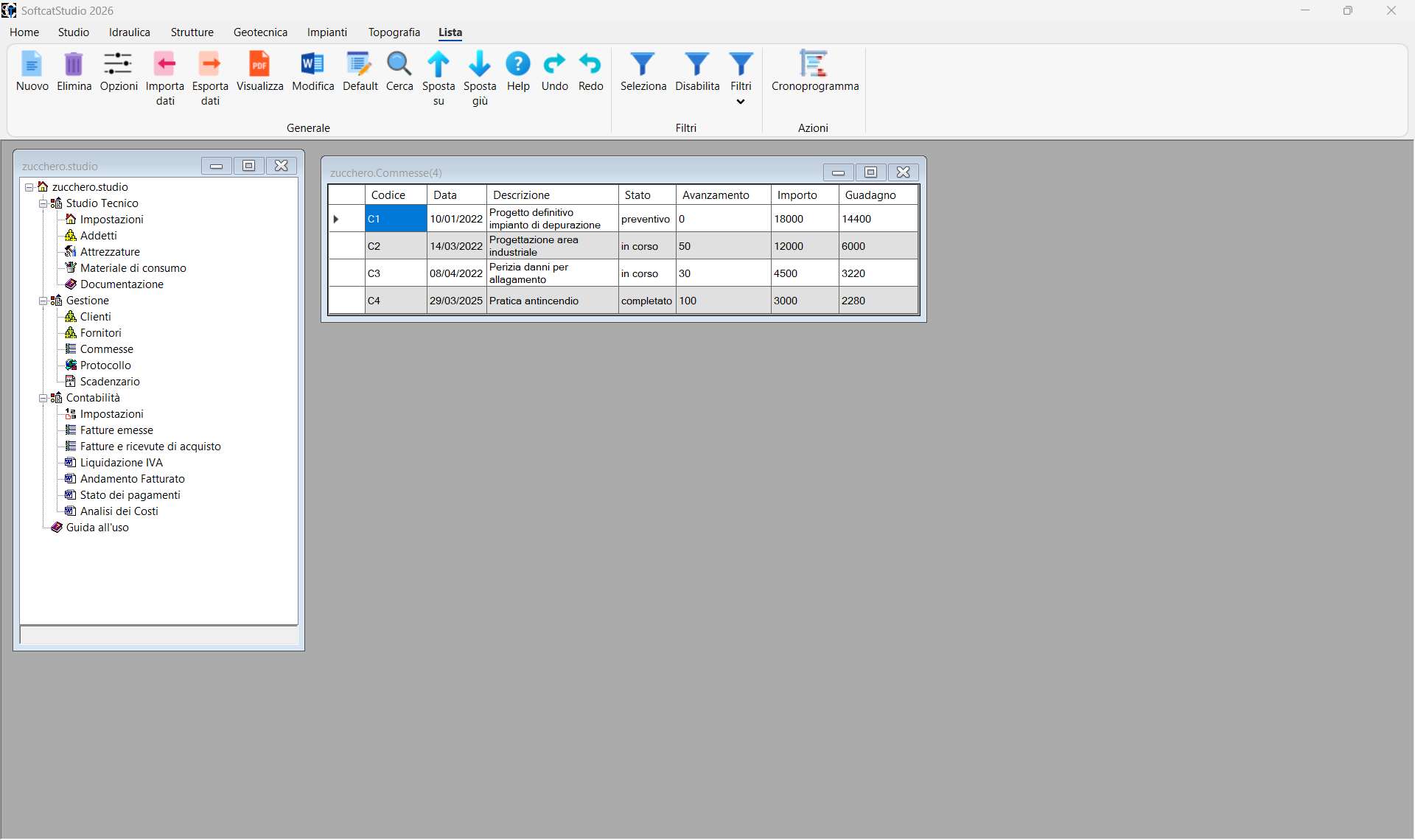Viewport: 1415px width, 840px height.
Task: Open the Home menu tab
Action: pyautogui.click(x=24, y=32)
